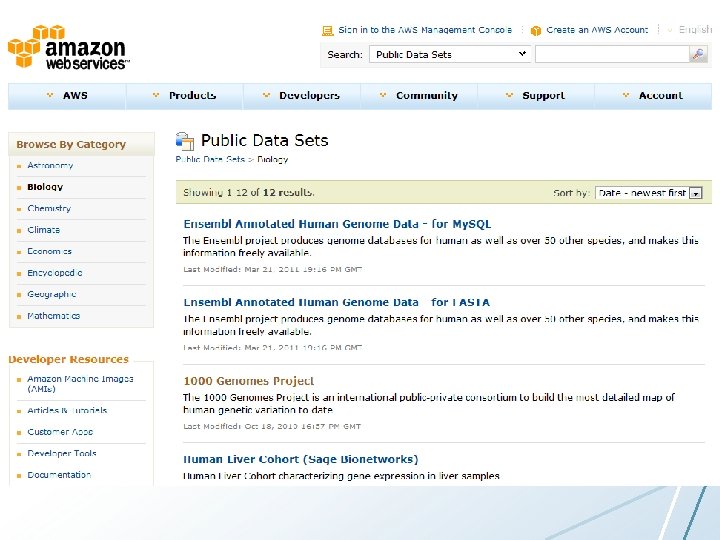Expand the Products navigation menu

(185, 96)
